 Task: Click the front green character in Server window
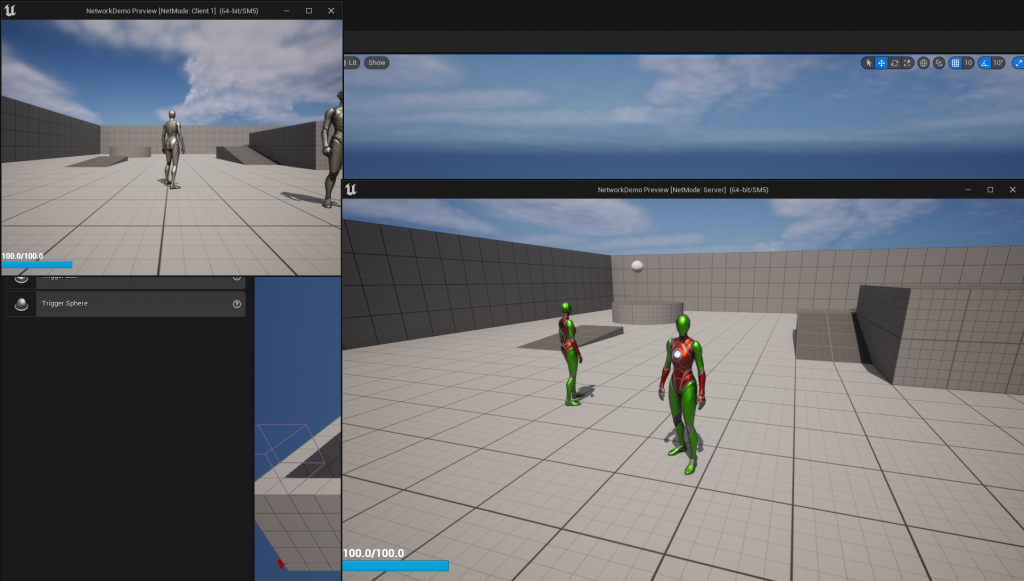click(683, 393)
